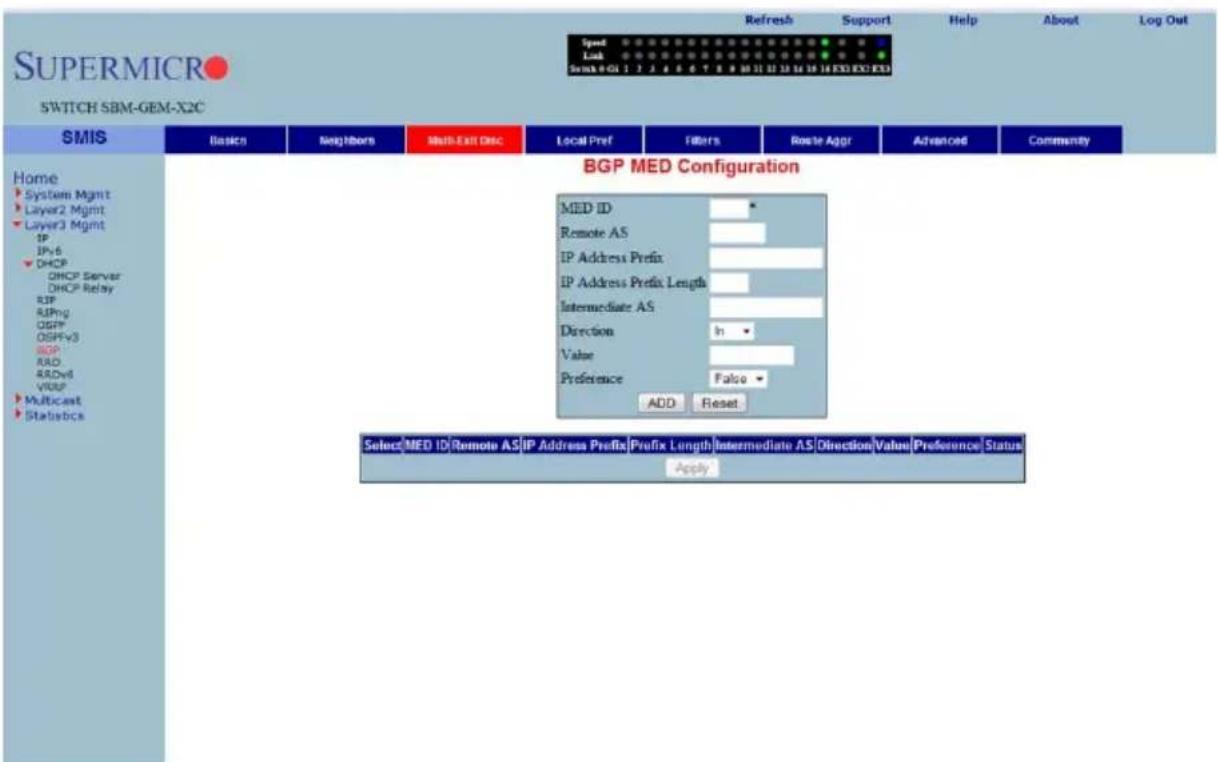Viewport: 1218px width, 762px height.
Task: Click the Reset button
Action: [x=719, y=402]
